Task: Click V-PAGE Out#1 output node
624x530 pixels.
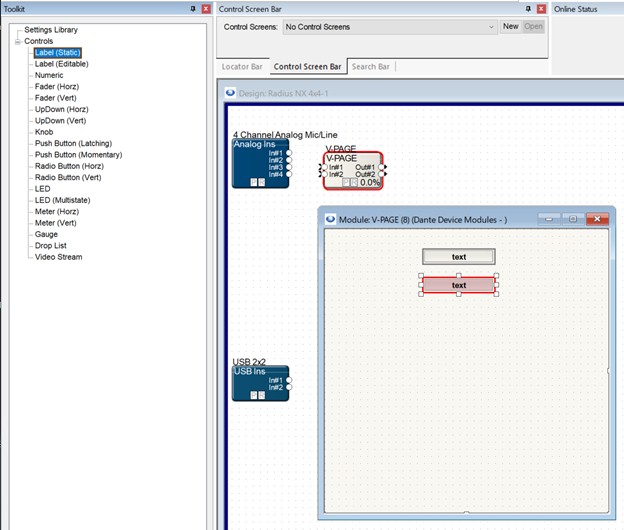Action: (x=381, y=167)
